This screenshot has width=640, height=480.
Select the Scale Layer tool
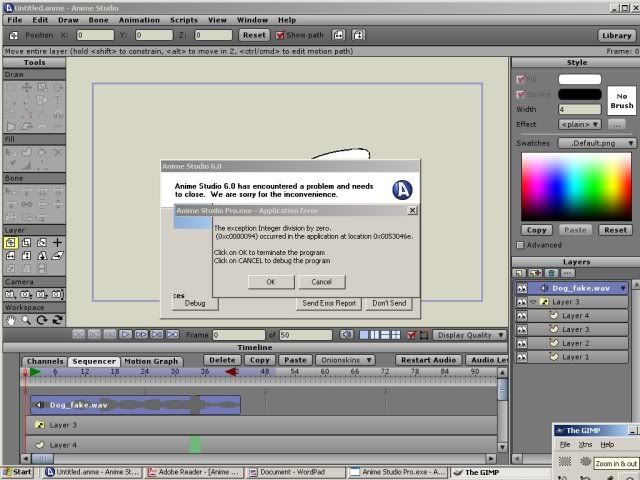27,243
